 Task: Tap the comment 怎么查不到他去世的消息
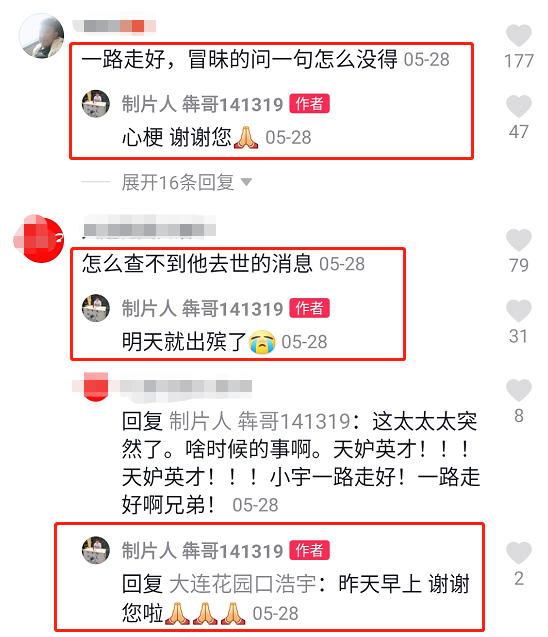pos(197,264)
